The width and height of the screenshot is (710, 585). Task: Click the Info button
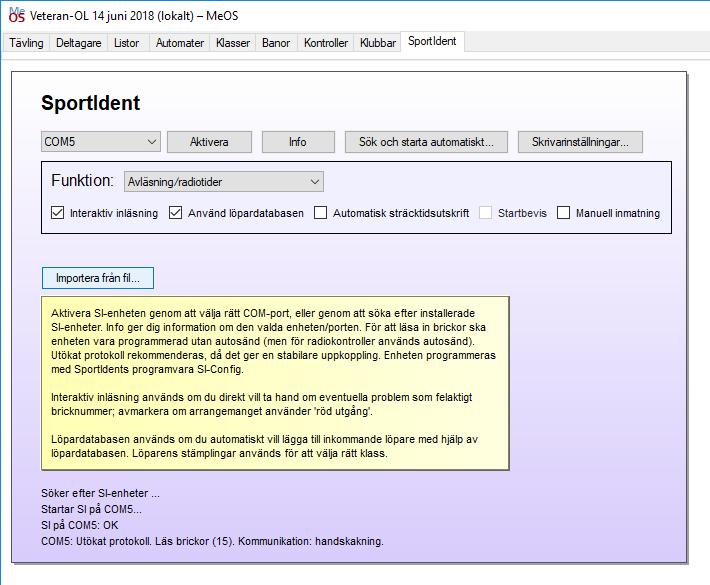click(298, 142)
